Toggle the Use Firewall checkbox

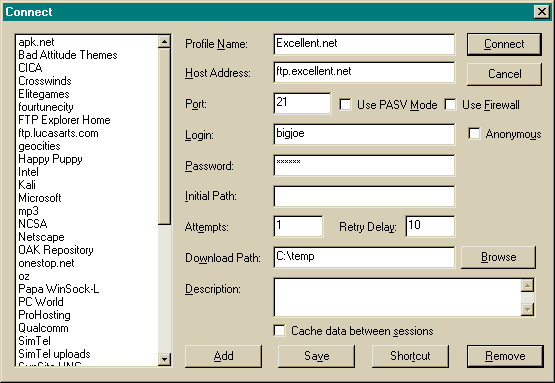click(x=450, y=104)
